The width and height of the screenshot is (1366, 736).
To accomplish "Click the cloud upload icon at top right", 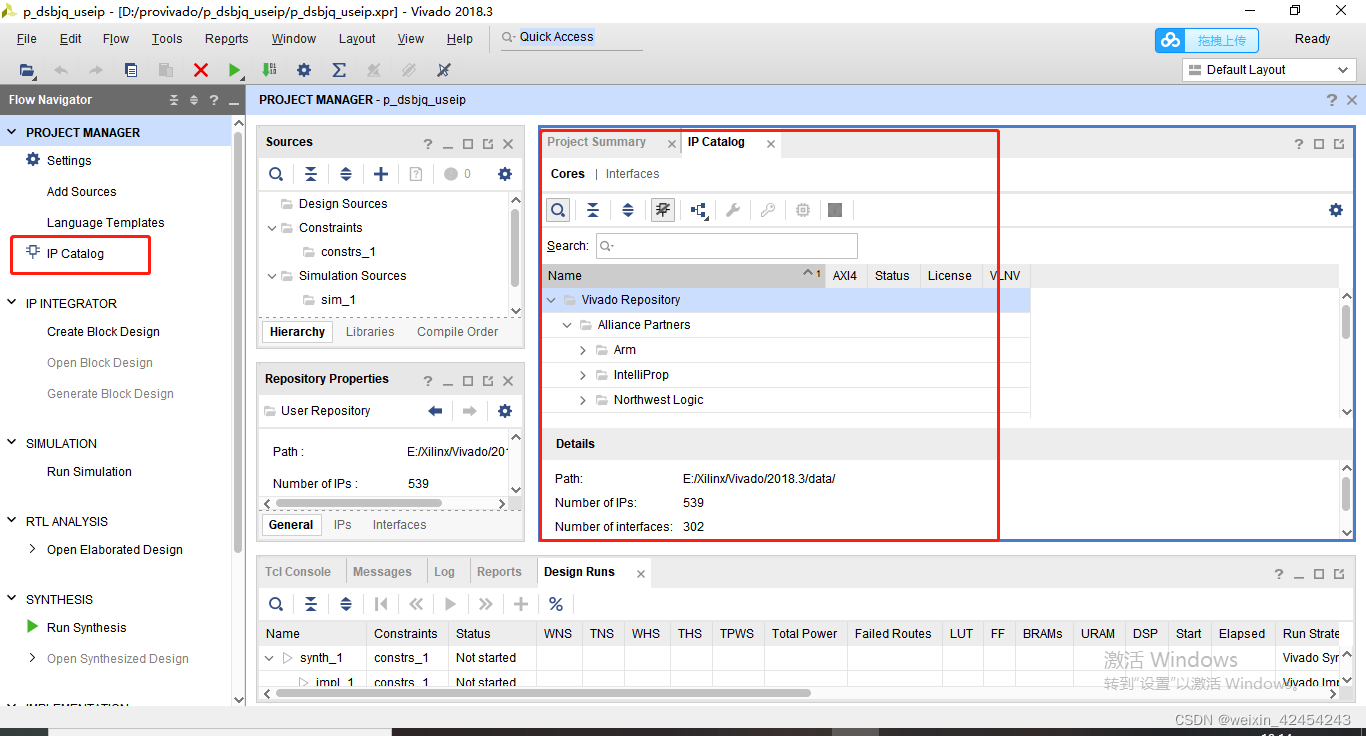I will coord(1170,40).
